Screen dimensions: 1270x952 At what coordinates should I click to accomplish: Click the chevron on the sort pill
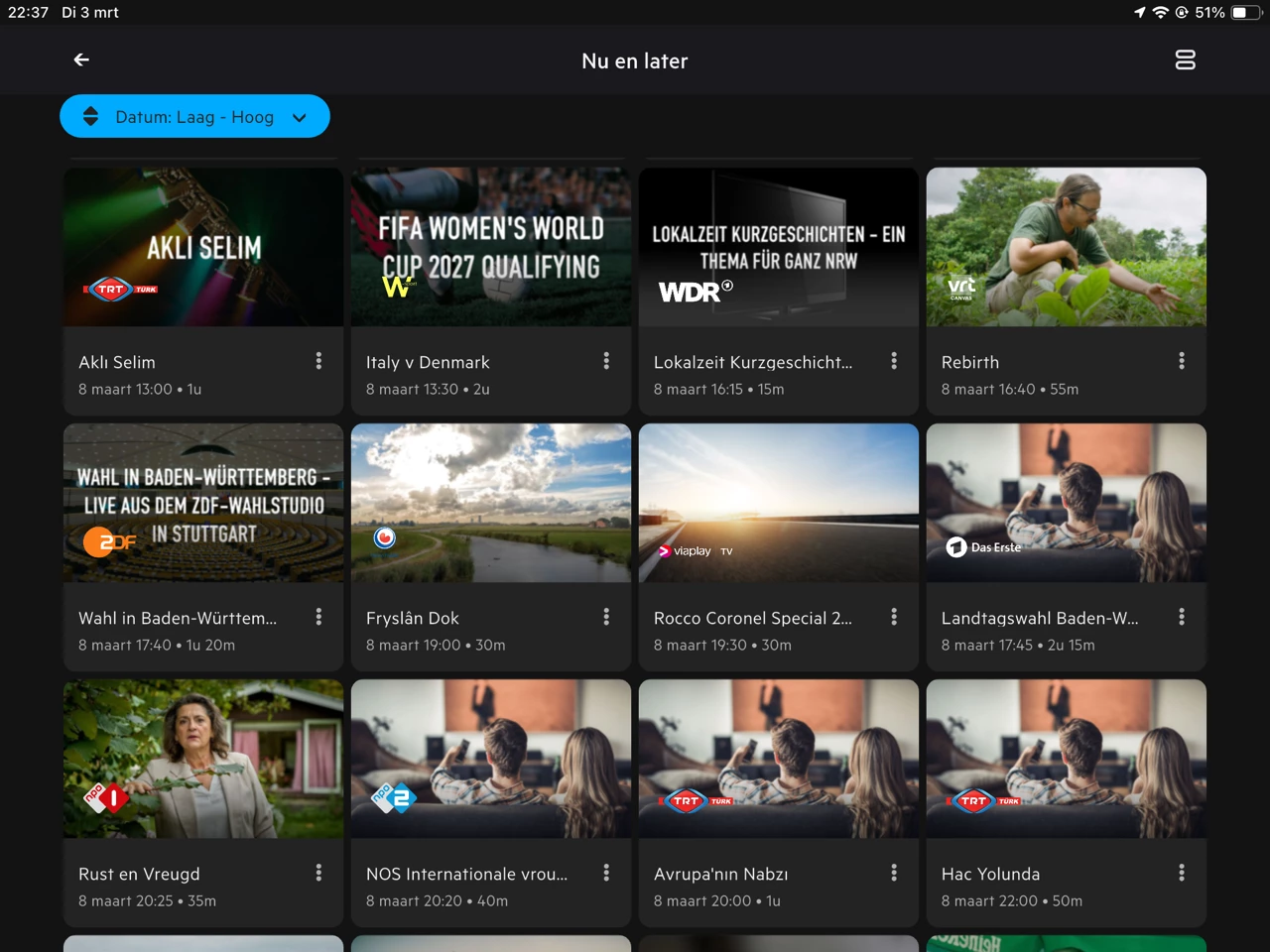coord(300,118)
